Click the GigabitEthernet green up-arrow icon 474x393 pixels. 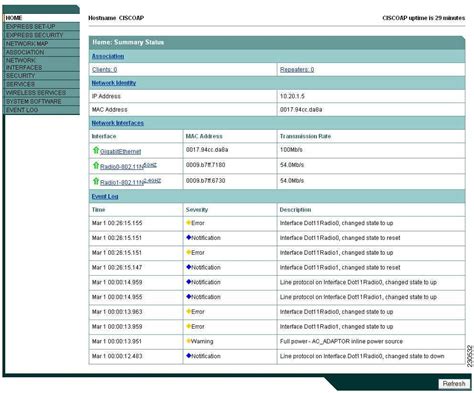[96, 150]
